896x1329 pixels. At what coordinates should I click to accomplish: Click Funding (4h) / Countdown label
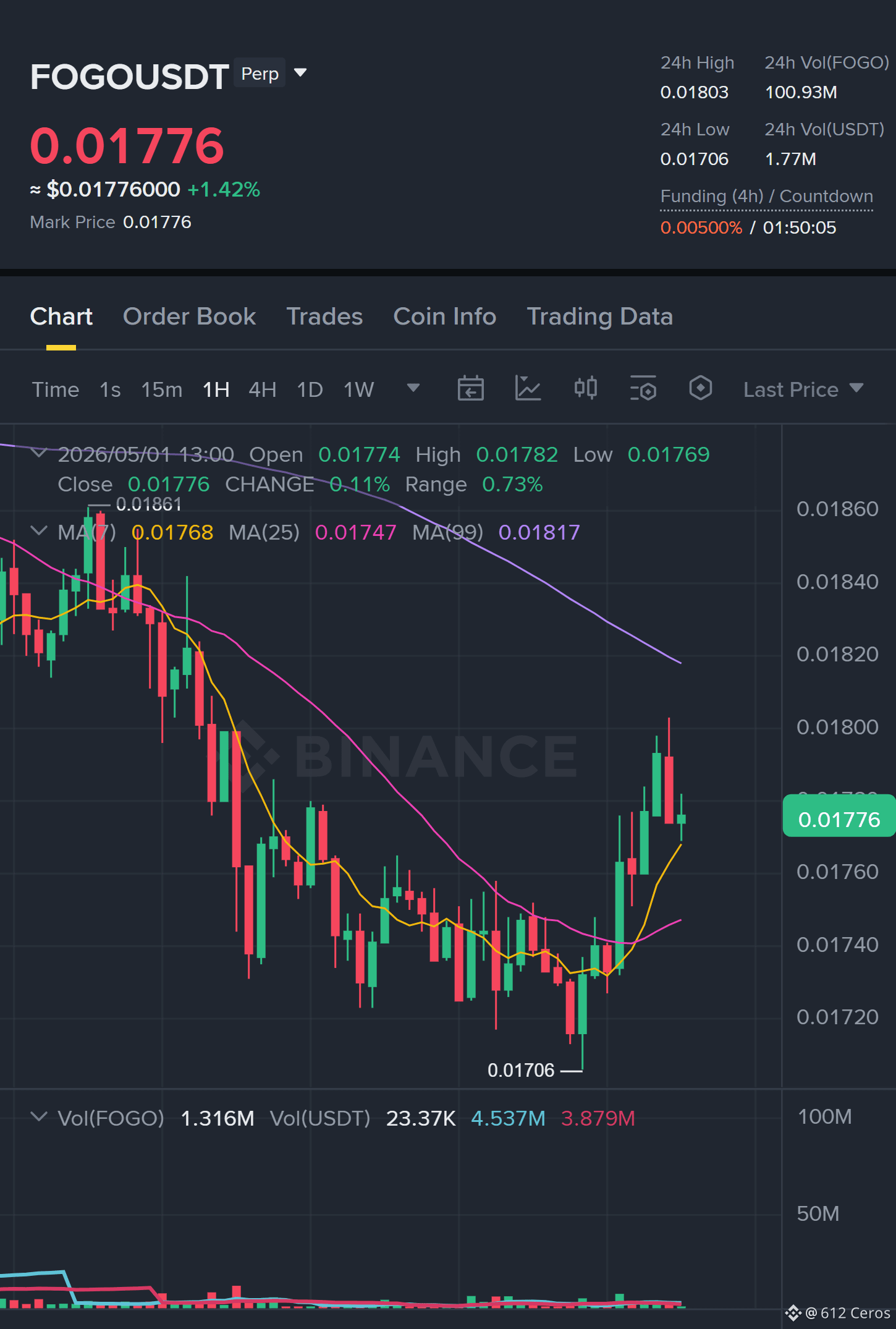point(766,197)
